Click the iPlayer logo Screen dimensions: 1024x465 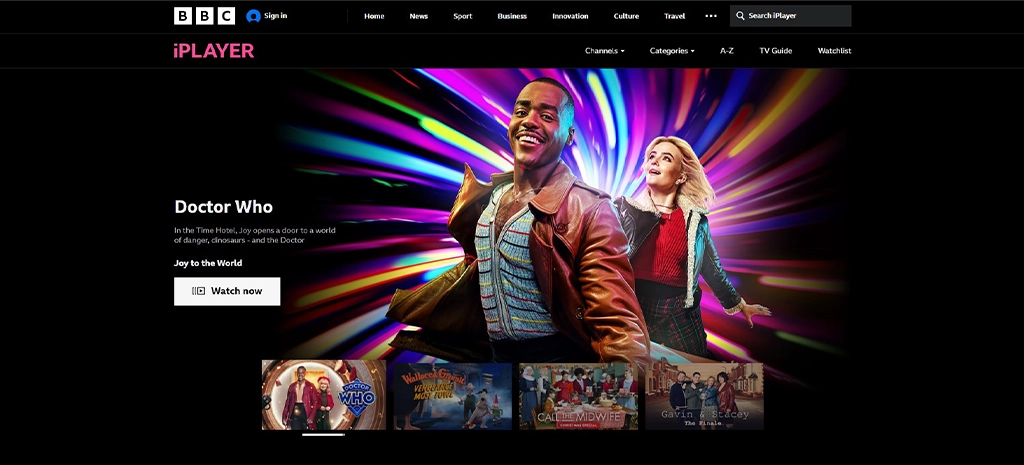(214, 51)
